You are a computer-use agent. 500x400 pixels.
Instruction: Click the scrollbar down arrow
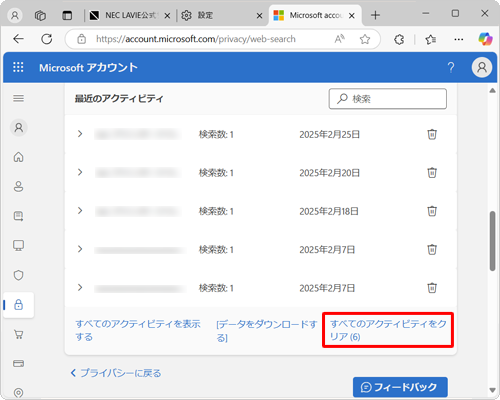tap(492, 390)
